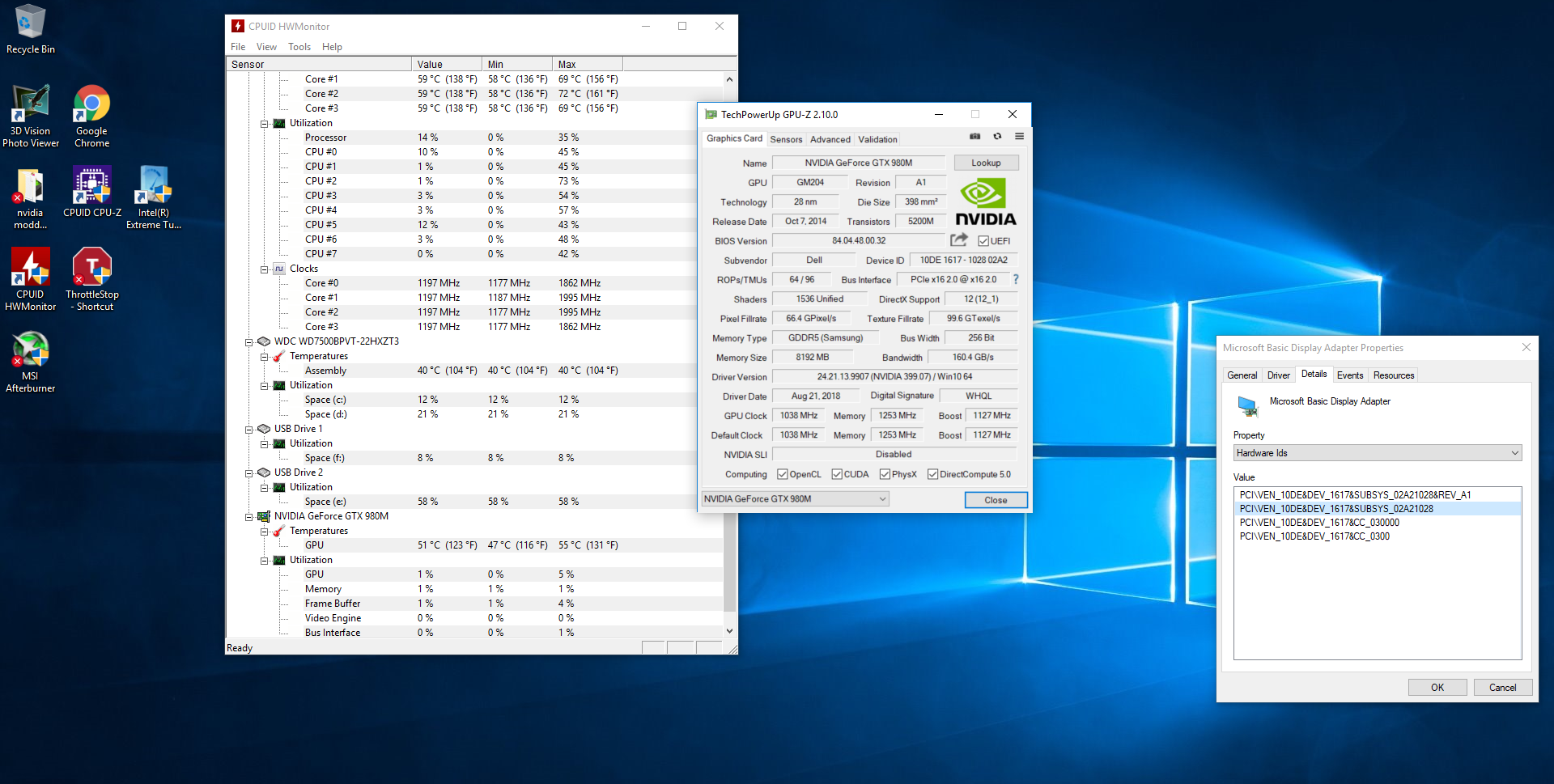Click the GPU-Z refresh icon

pos(997,137)
